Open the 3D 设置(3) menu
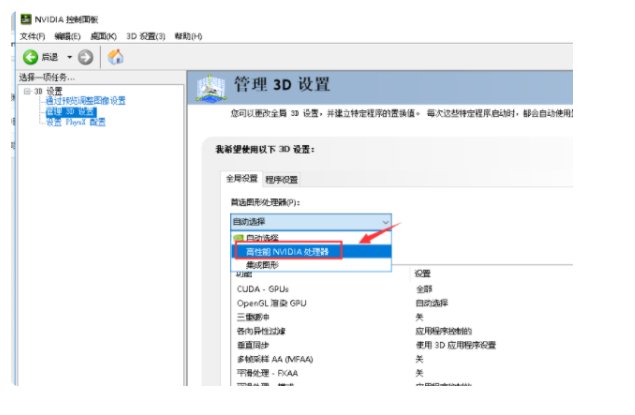Image resolution: width=635 pixels, height=415 pixels. point(146,36)
